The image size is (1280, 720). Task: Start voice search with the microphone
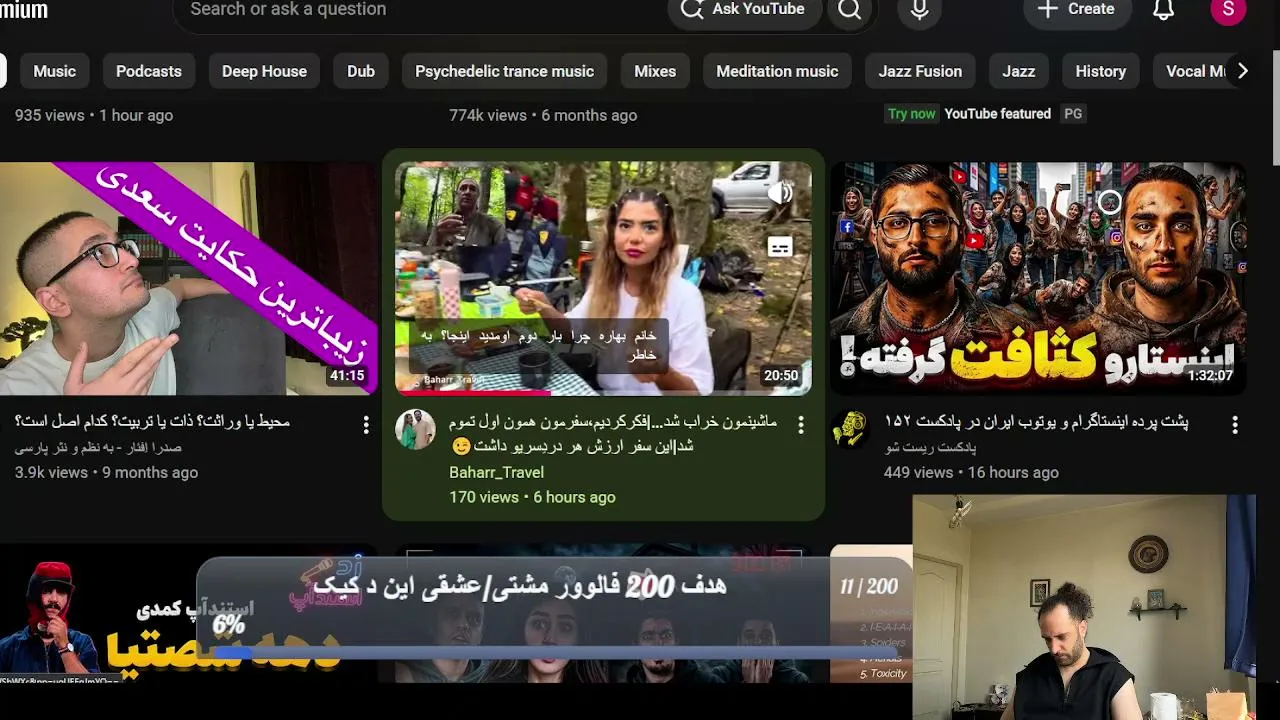920,10
